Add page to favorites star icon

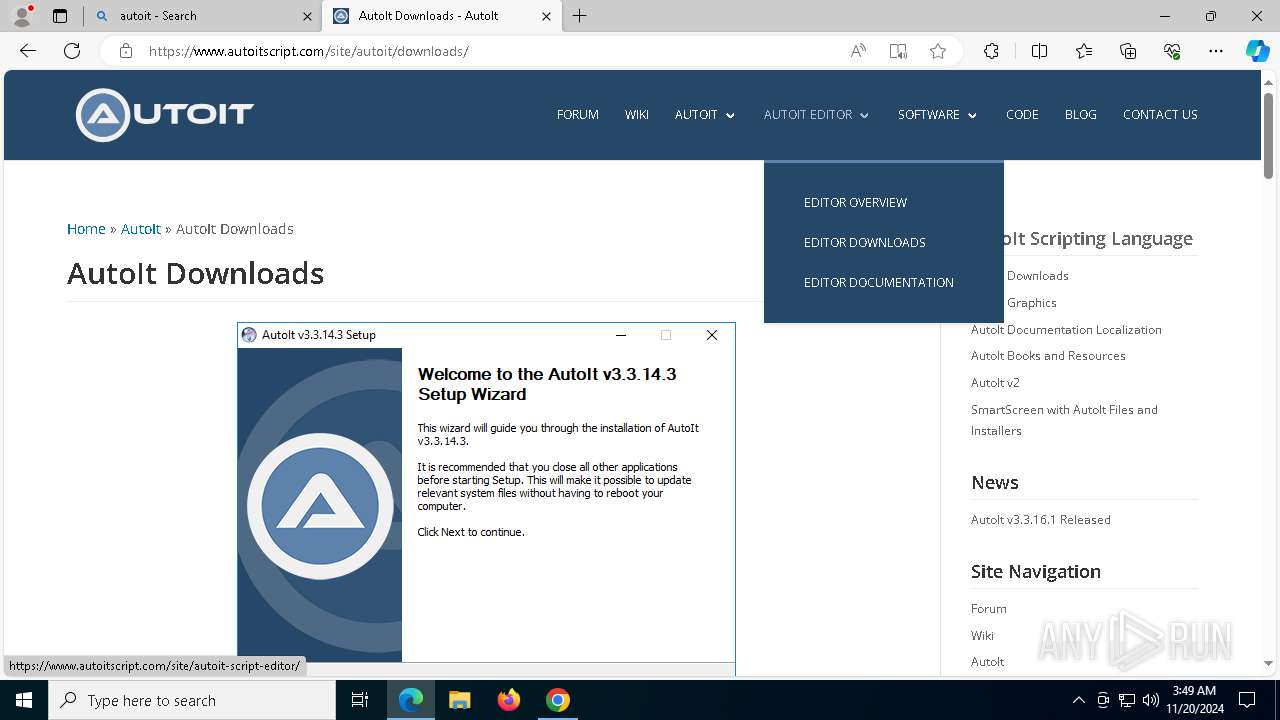pyautogui.click(x=938, y=51)
